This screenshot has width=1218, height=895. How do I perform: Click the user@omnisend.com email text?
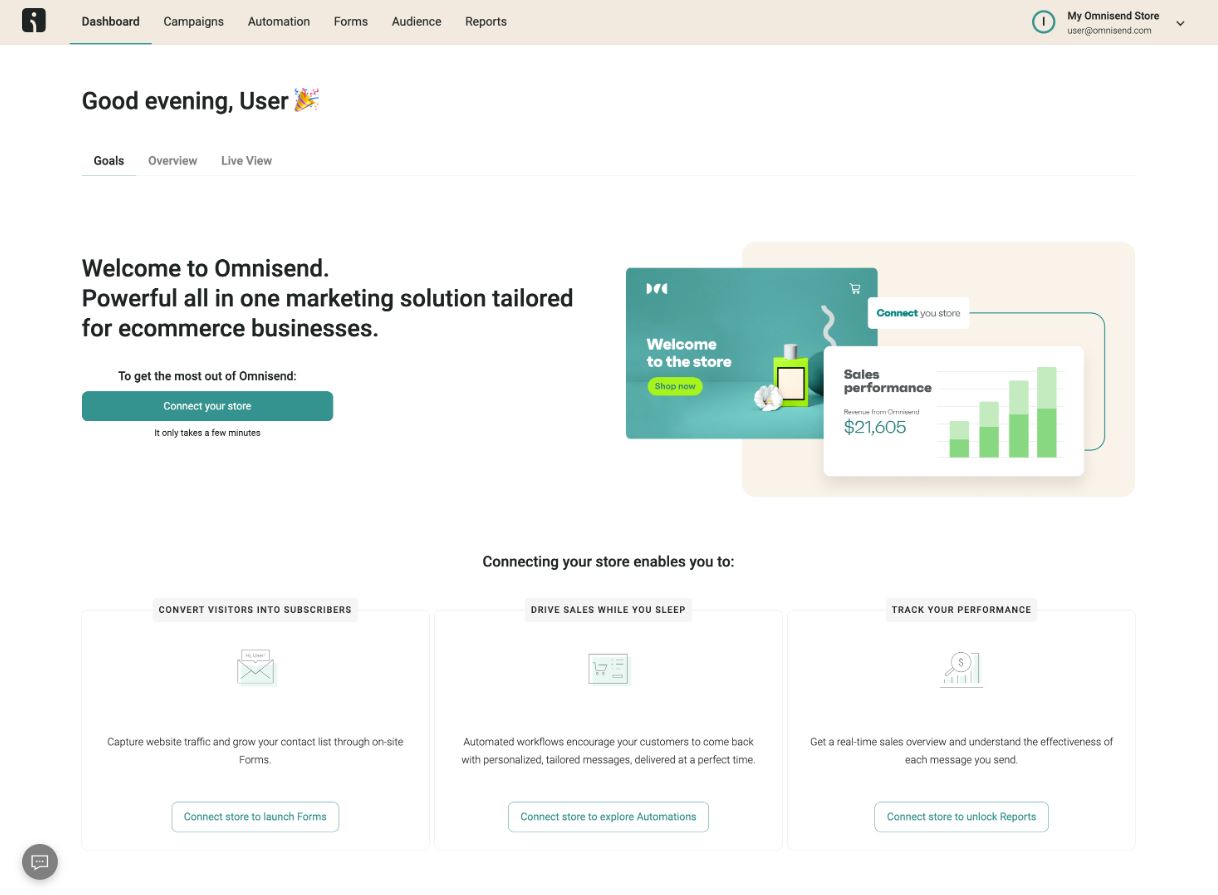[1109, 31]
